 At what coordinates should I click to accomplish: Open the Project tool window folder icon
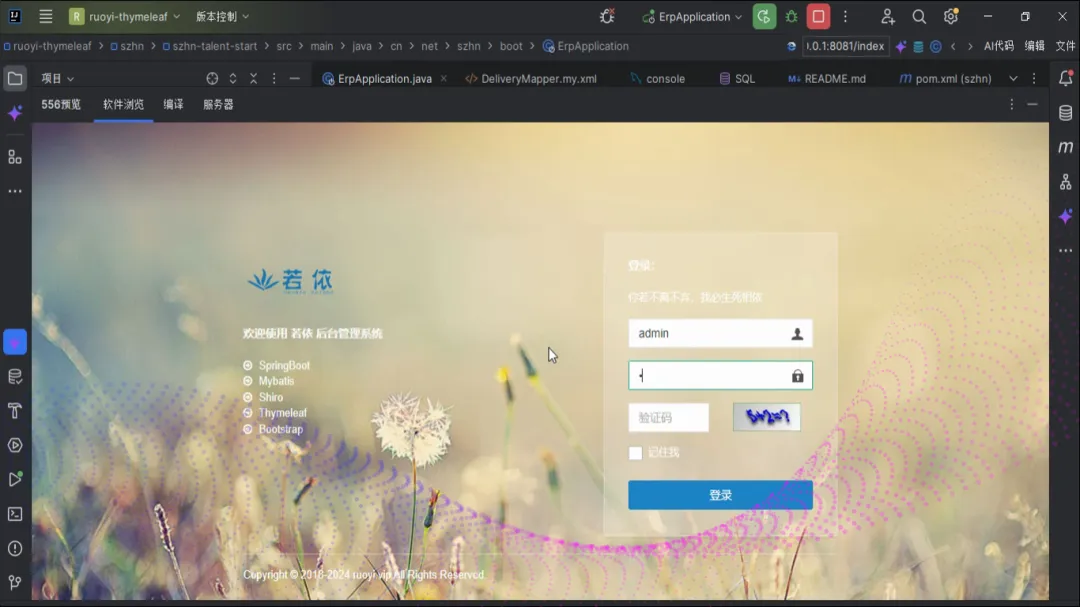click(x=14, y=79)
